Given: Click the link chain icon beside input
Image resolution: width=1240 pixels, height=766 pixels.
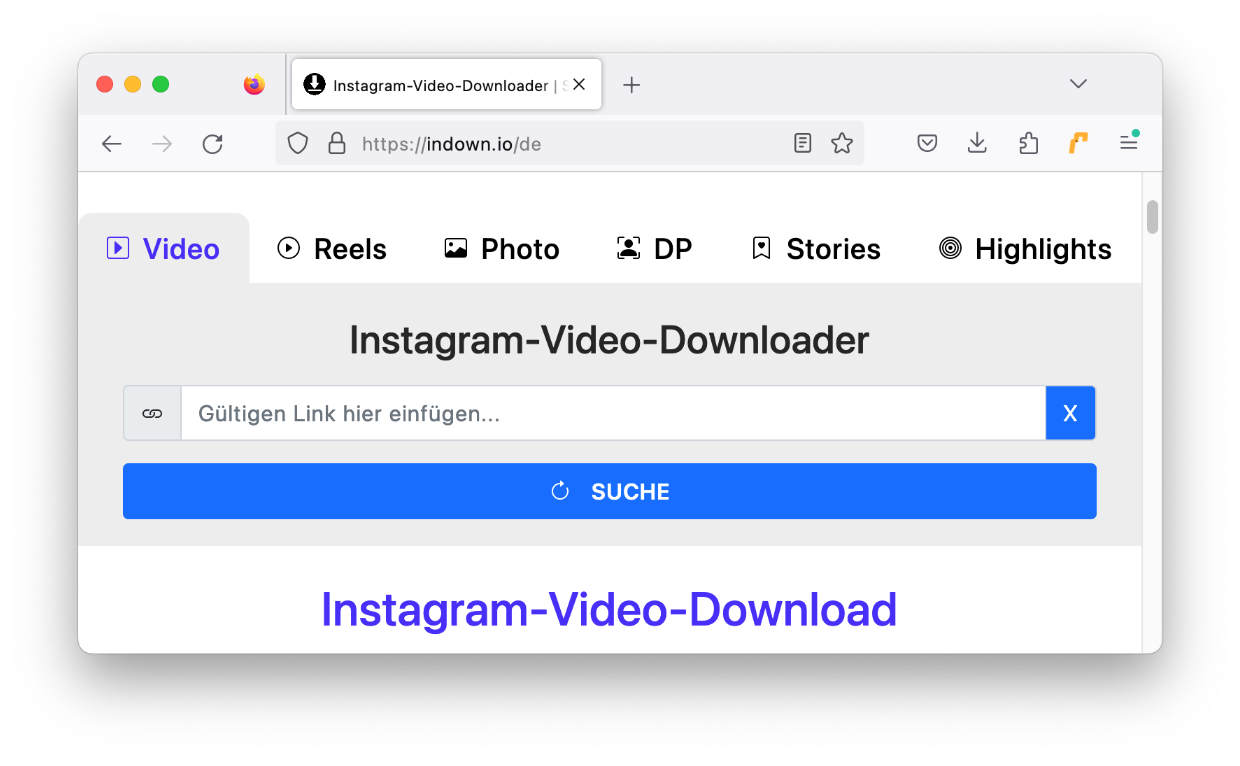Looking at the screenshot, I should pos(152,413).
